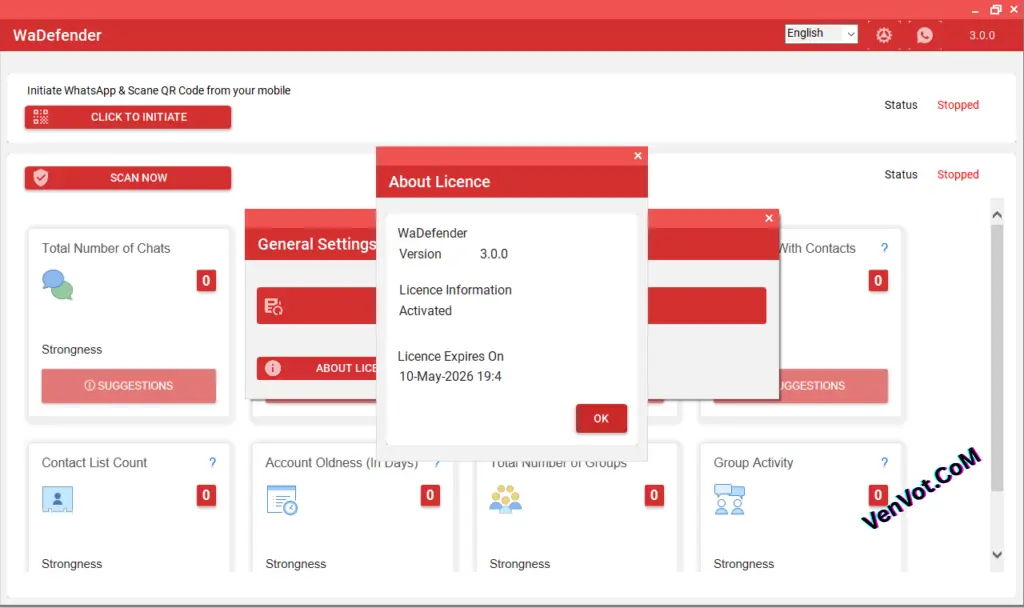Click the Activated licence status text
Viewport: 1024px width, 608px height.
[x=425, y=311]
